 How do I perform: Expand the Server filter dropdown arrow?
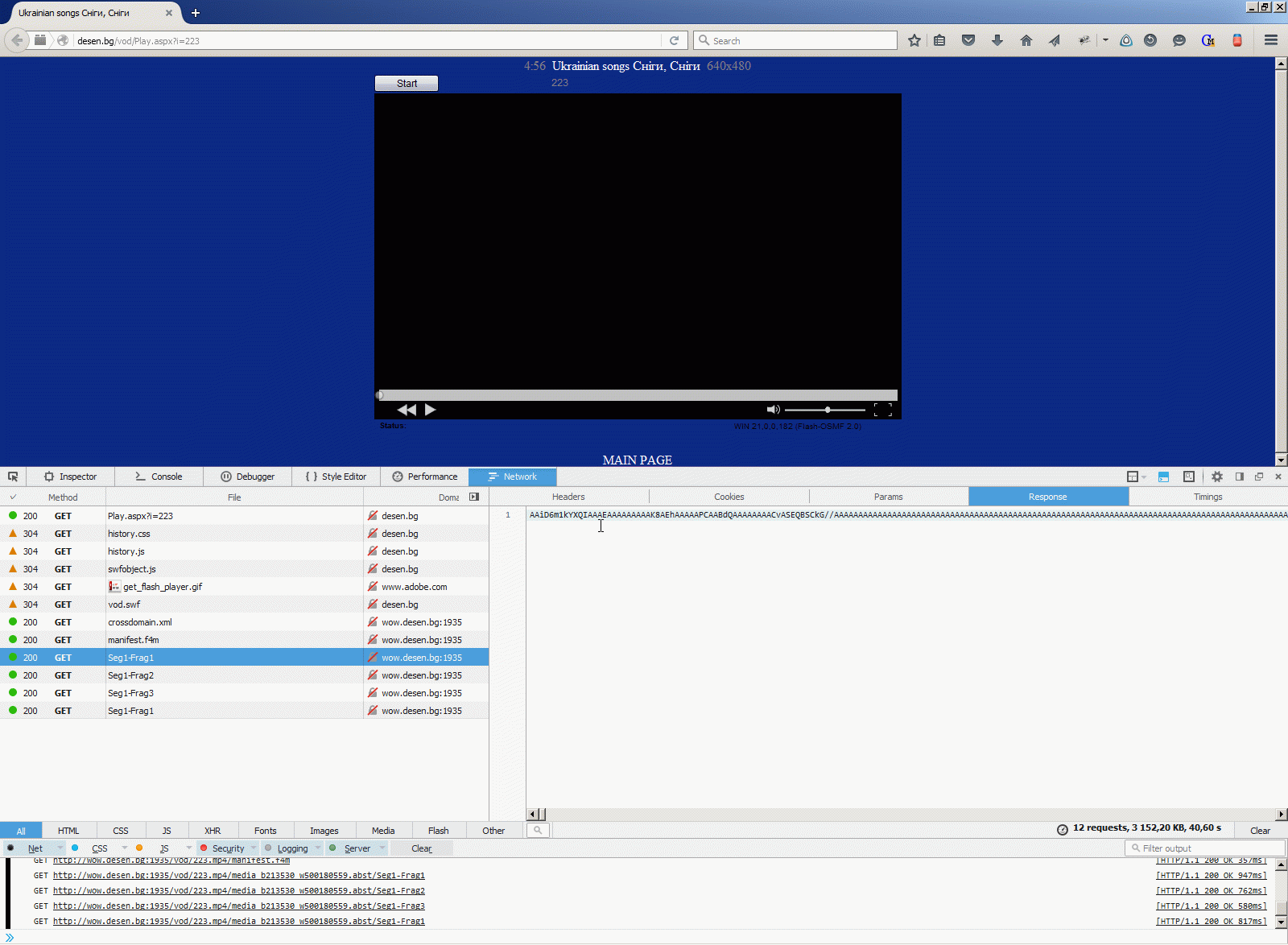pos(382,848)
